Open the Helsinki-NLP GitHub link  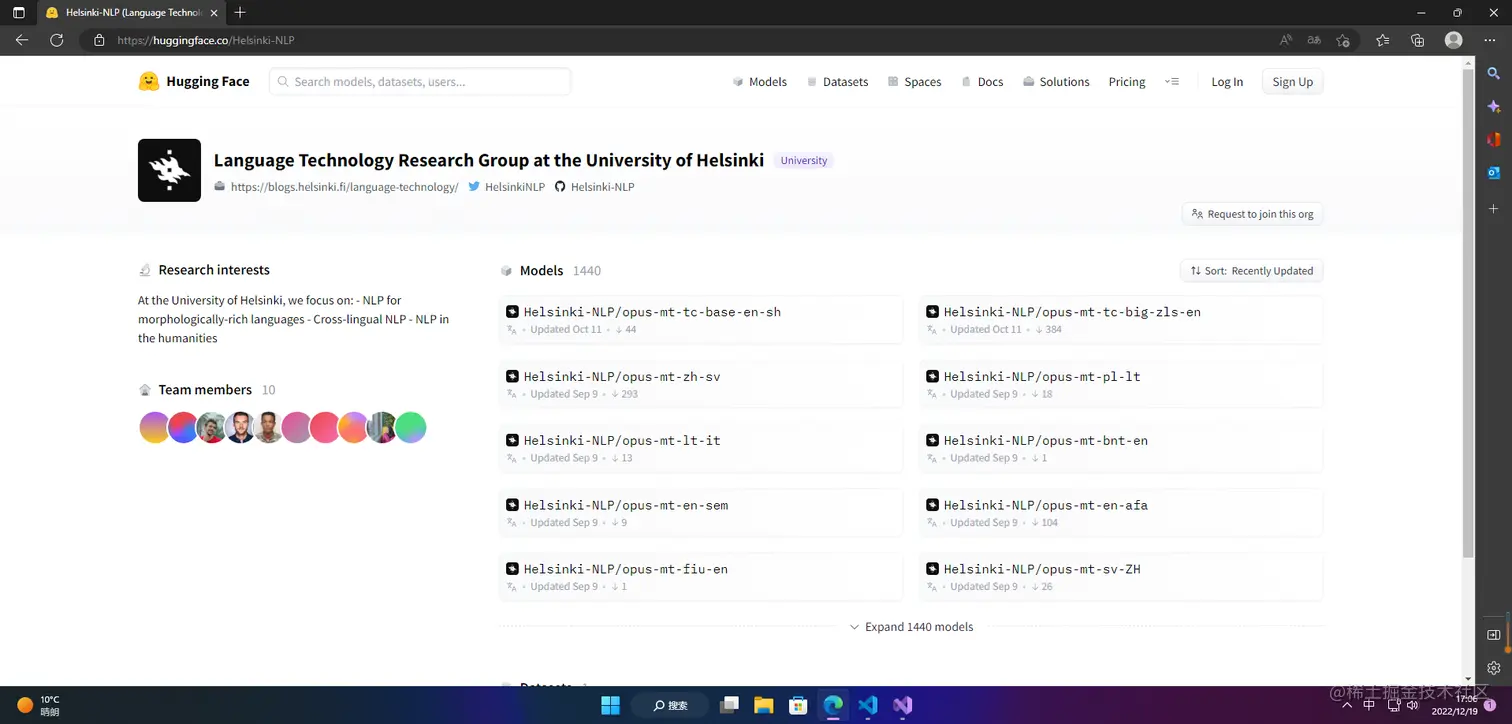pyautogui.click(x=594, y=187)
